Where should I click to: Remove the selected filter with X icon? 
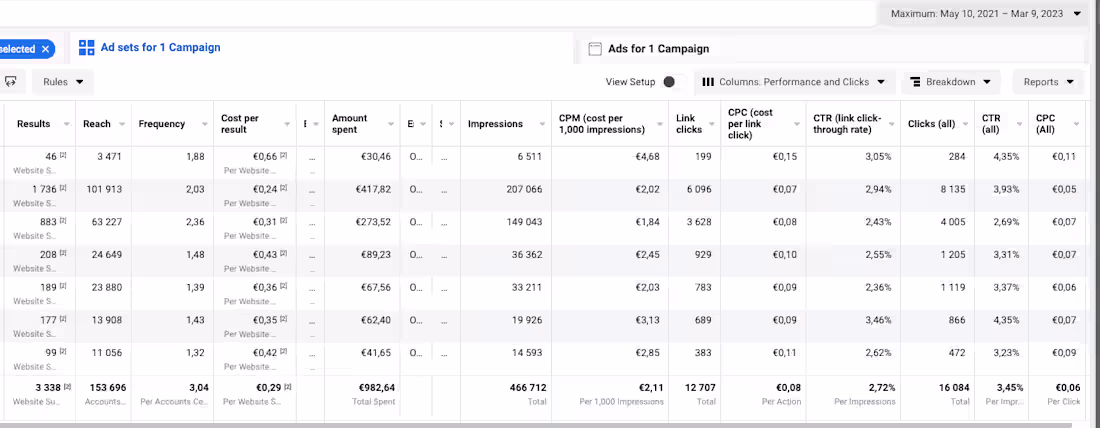click(x=45, y=49)
